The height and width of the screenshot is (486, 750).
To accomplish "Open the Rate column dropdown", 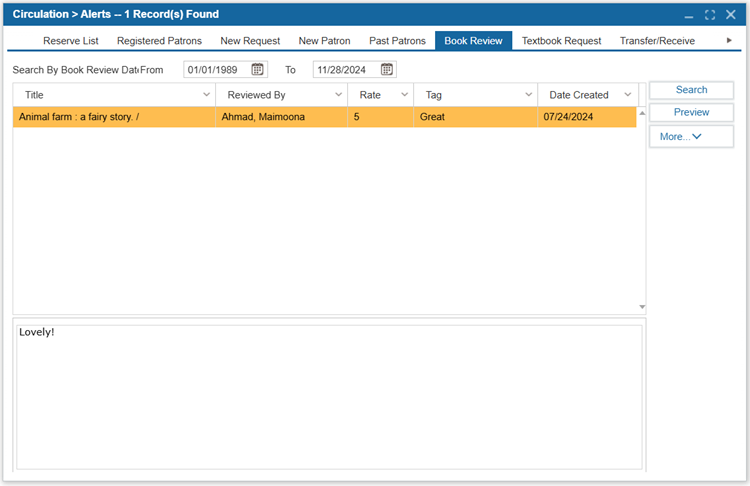I will (405, 94).
